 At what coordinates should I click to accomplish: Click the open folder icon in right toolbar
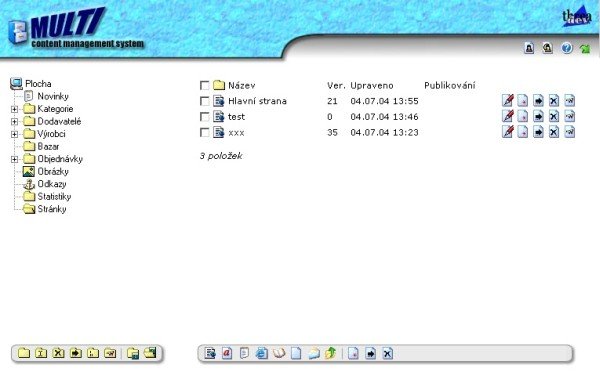point(314,353)
